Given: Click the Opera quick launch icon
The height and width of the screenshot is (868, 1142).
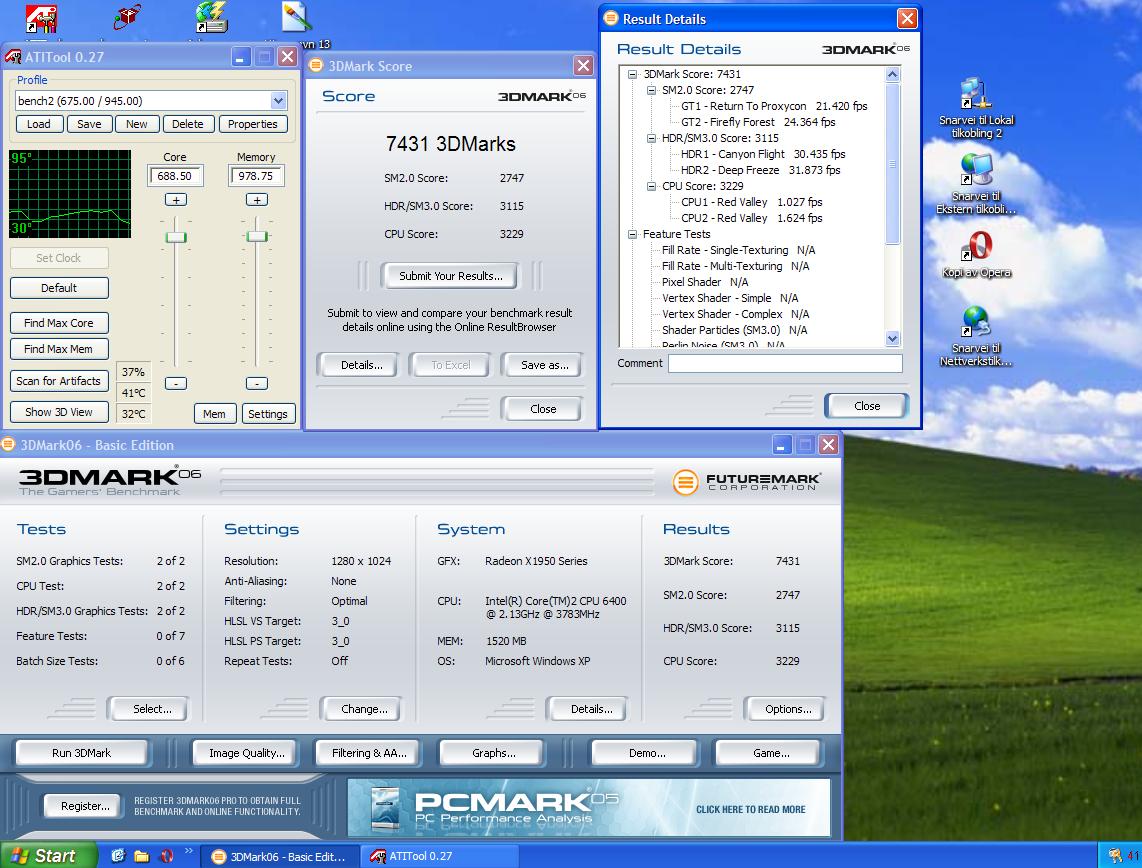Looking at the screenshot, I should coord(167,856).
